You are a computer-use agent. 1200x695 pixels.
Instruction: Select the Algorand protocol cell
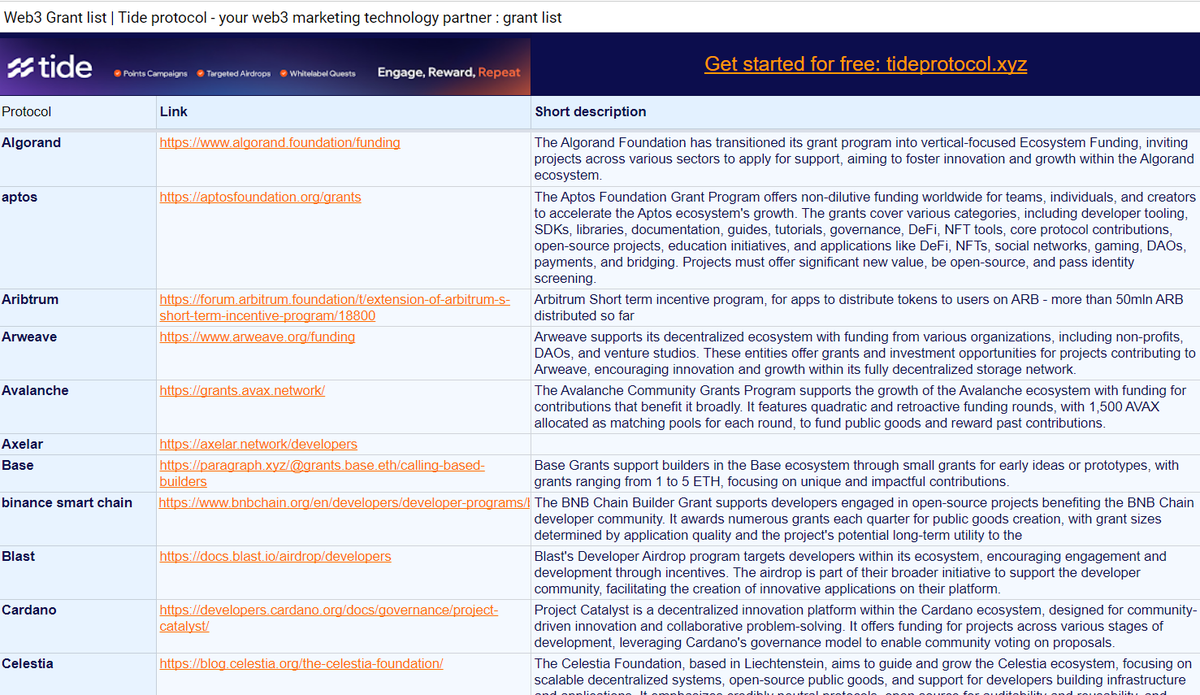pos(78,158)
